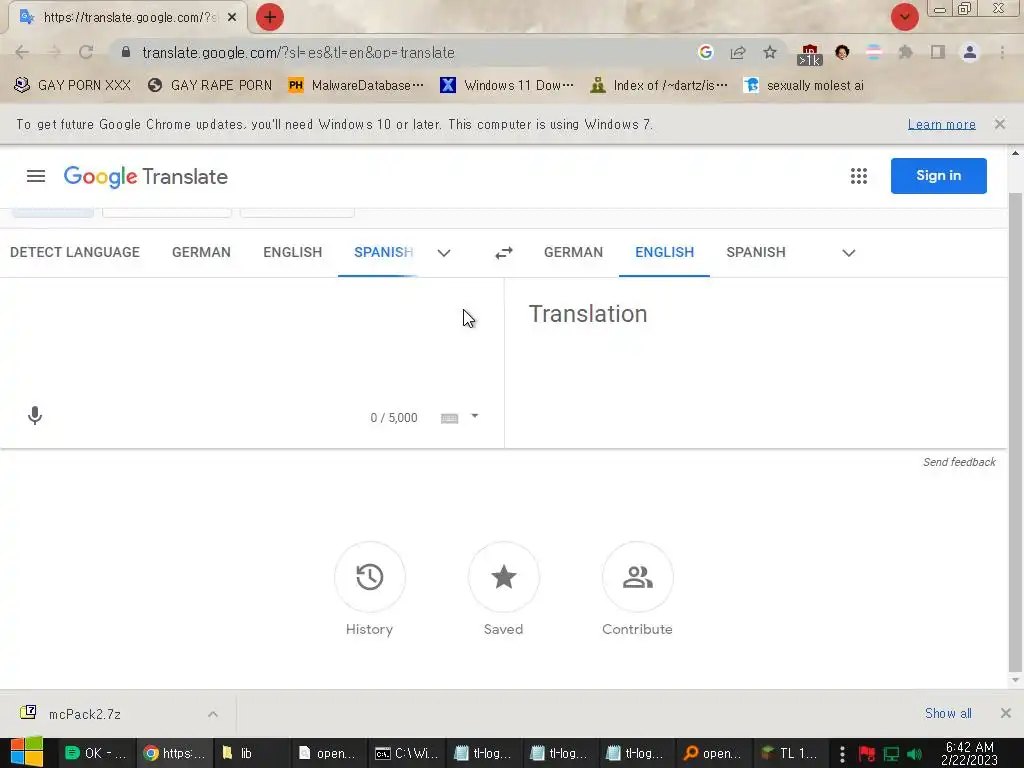The height and width of the screenshot is (768, 1024).
Task: Open the Chrome profile avatar
Action: (970, 52)
